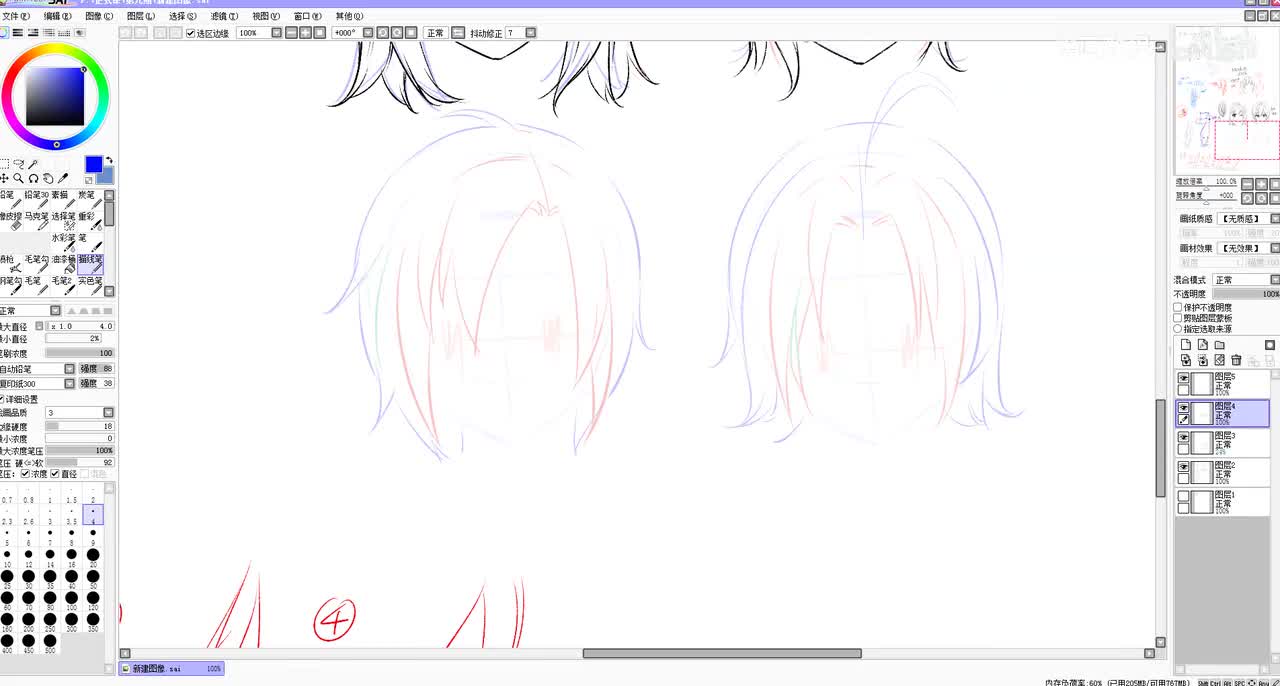Hide layer 图层3 eye icon
Viewport: 1280px width, 686px height.
1184,438
